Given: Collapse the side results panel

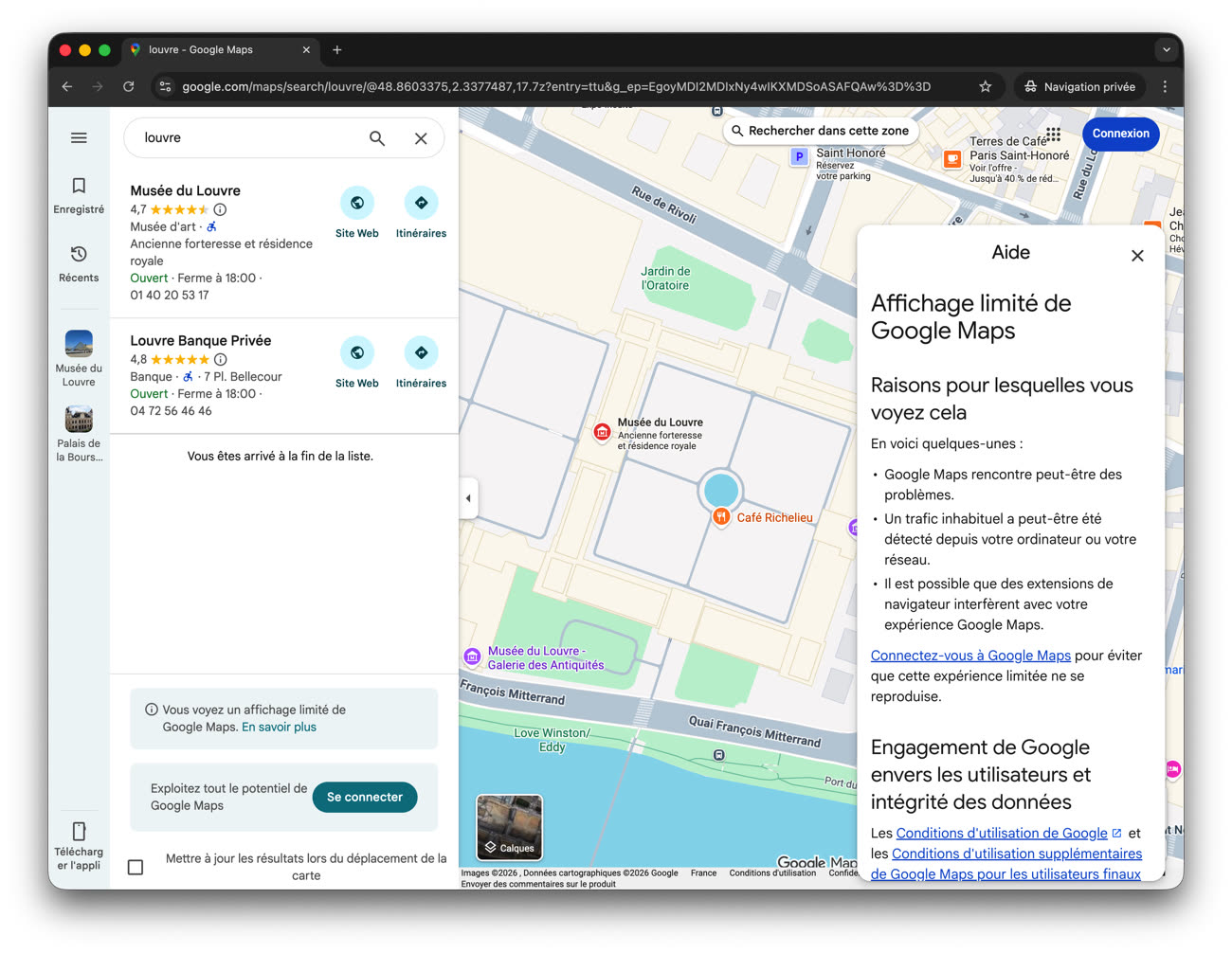Looking at the screenshot, I should click(x=468, y=498).
